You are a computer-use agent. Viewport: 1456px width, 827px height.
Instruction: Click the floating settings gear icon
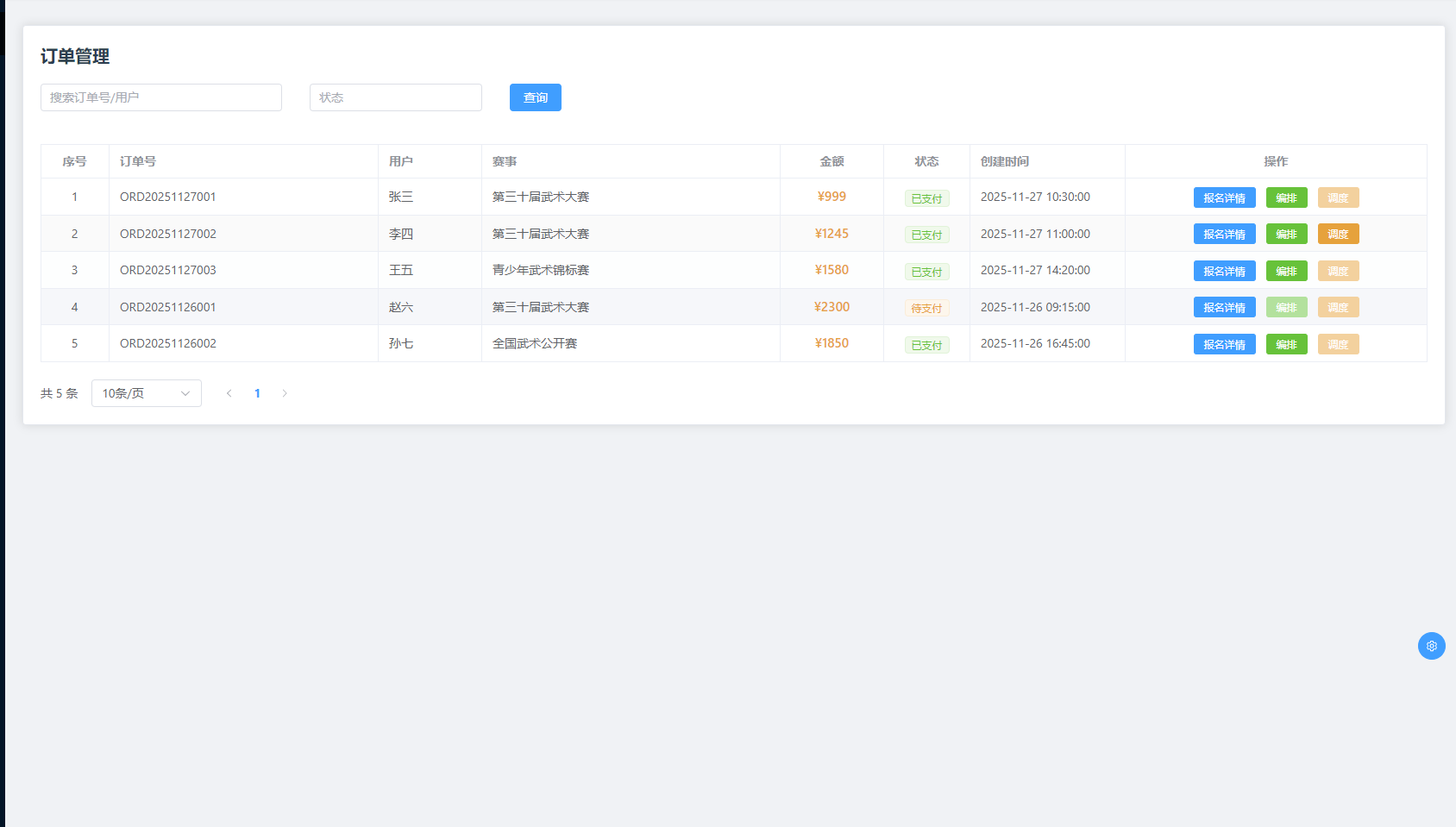pyautogui.click(x=1431, y=646)
